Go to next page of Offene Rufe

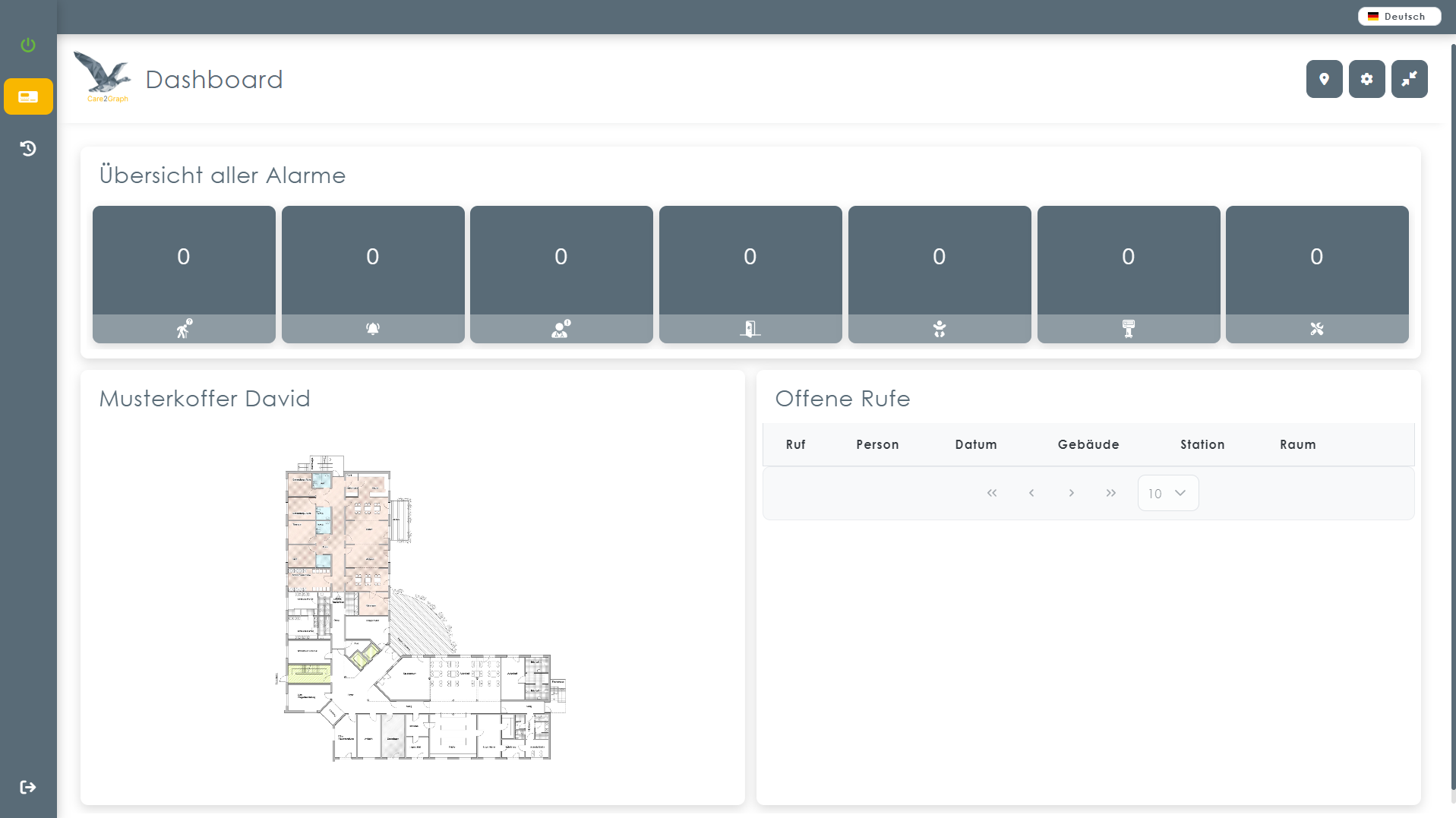(1071, 493)
